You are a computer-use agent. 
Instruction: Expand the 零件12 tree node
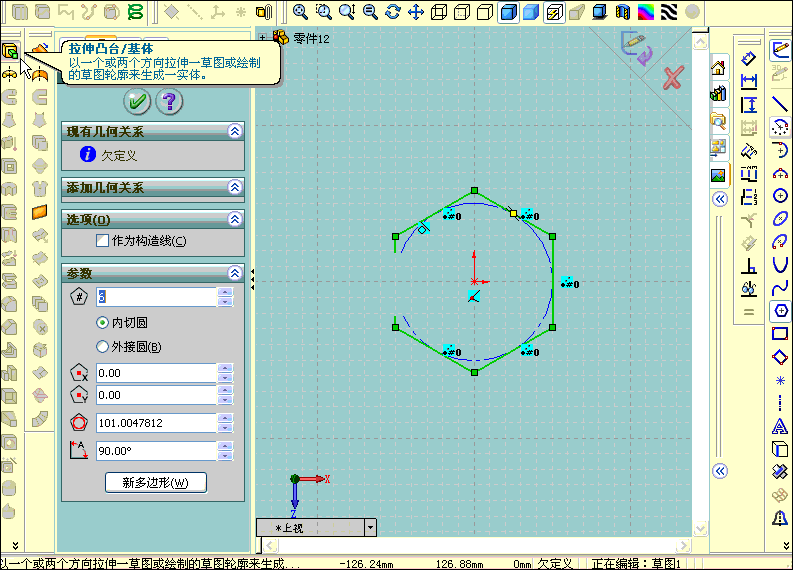[262, 37]
